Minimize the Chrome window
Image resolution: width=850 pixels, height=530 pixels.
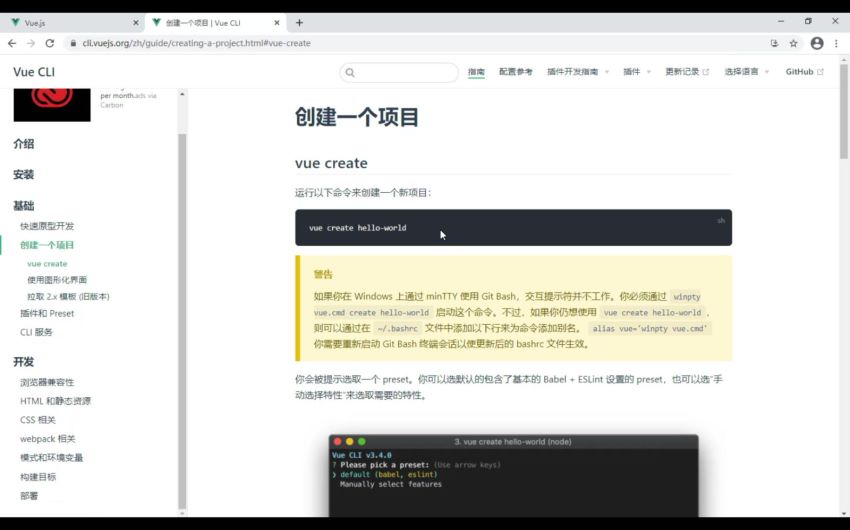click(x=781, y=21)
